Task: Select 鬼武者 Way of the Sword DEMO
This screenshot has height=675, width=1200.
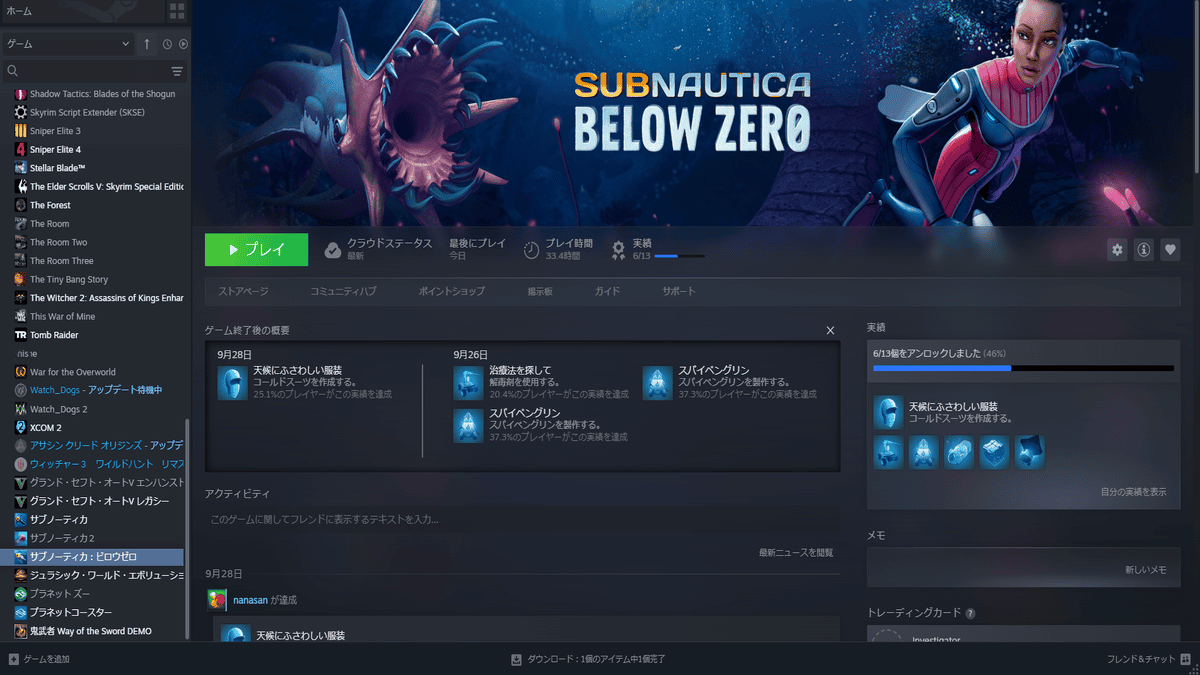Action: 92,631
